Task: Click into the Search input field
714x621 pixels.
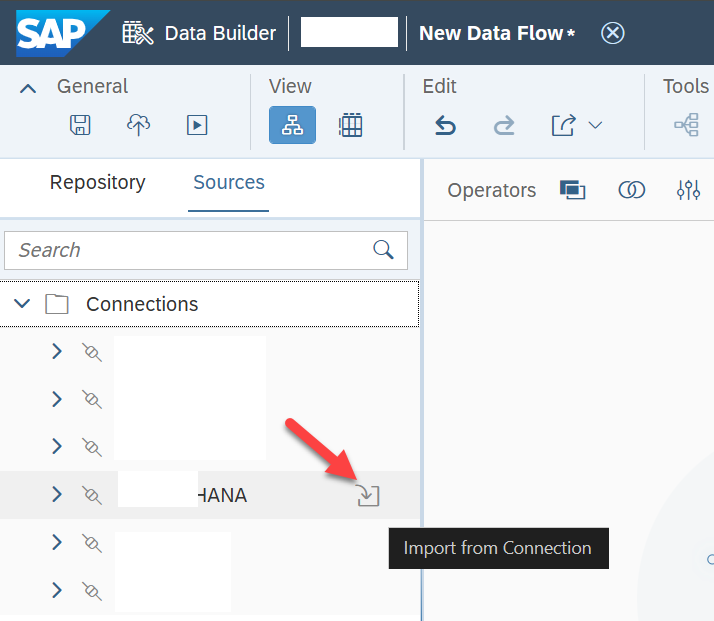Action: pyautogui.click(x=206, y=250)
